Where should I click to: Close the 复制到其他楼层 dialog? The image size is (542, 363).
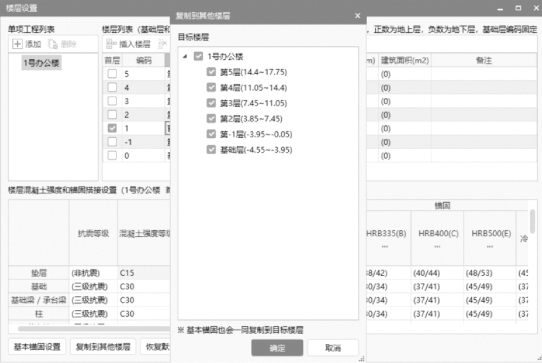click(x=357, y=16)
